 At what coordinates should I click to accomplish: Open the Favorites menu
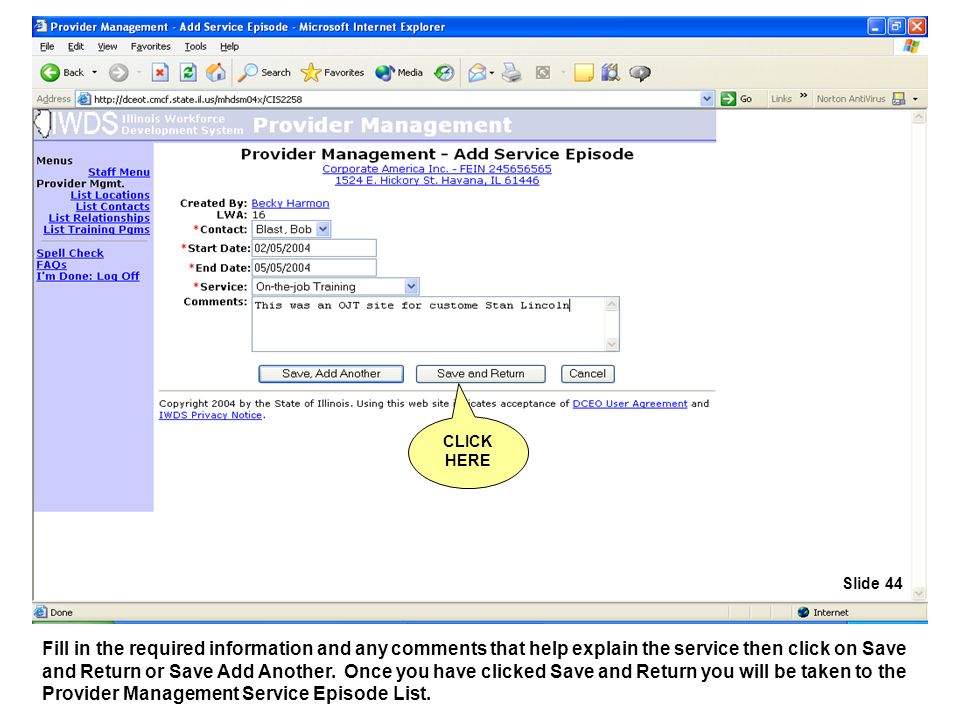click(150, 47)
